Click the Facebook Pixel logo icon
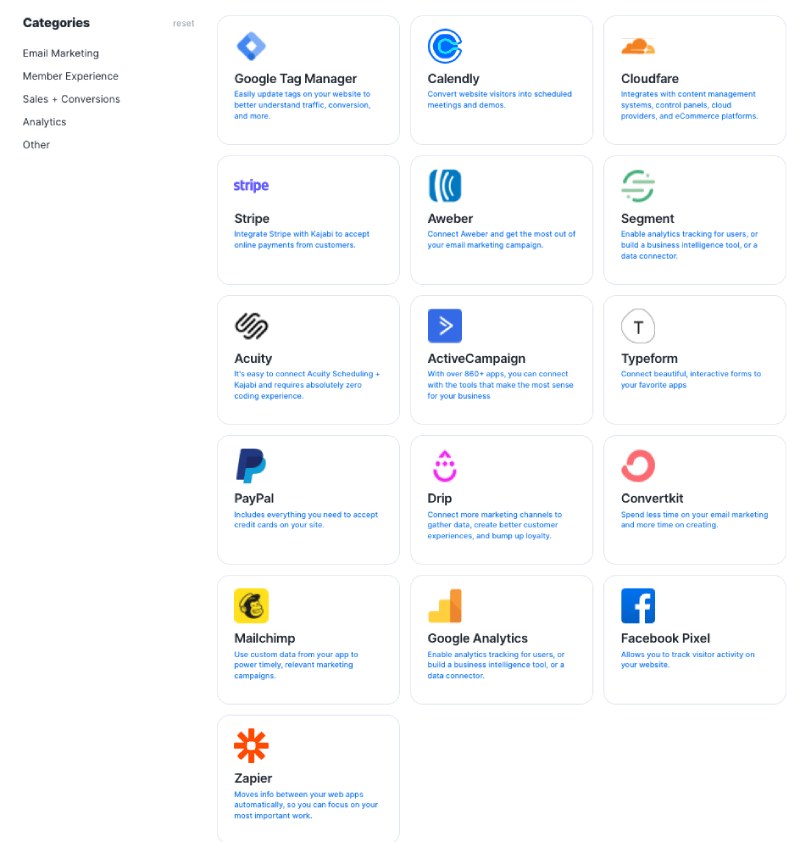The width and height of the screenshot is (800, 842). click(638, 606)
